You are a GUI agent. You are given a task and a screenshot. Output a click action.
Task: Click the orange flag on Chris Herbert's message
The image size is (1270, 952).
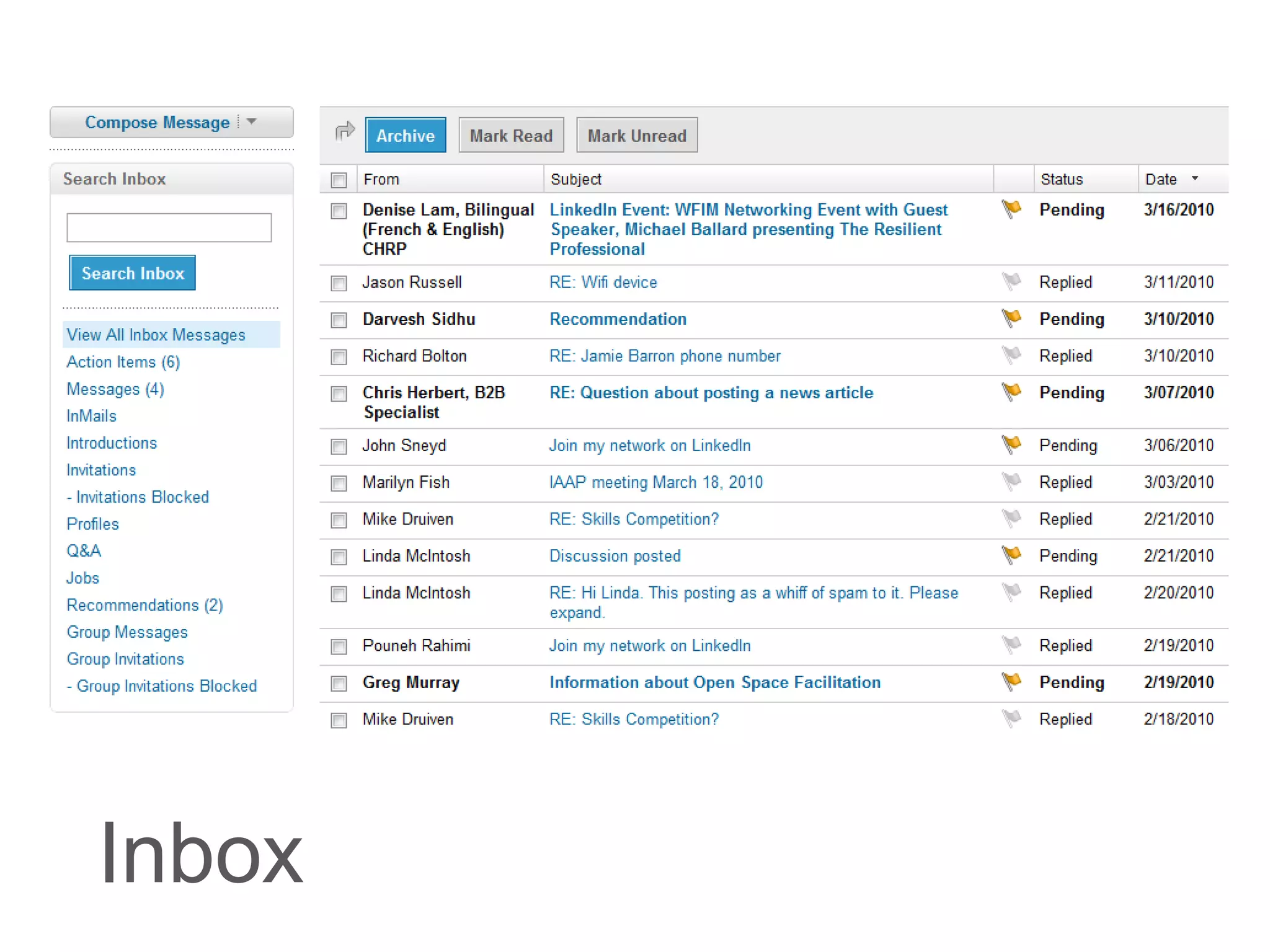(1011, 392)
